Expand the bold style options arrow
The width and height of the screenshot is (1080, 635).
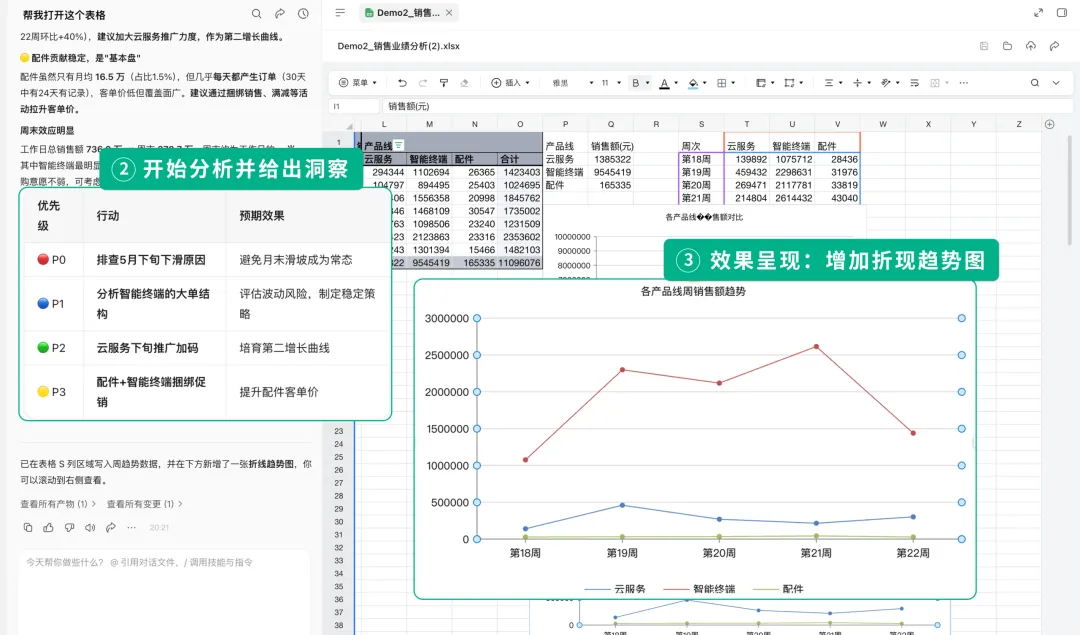(647, 83)
